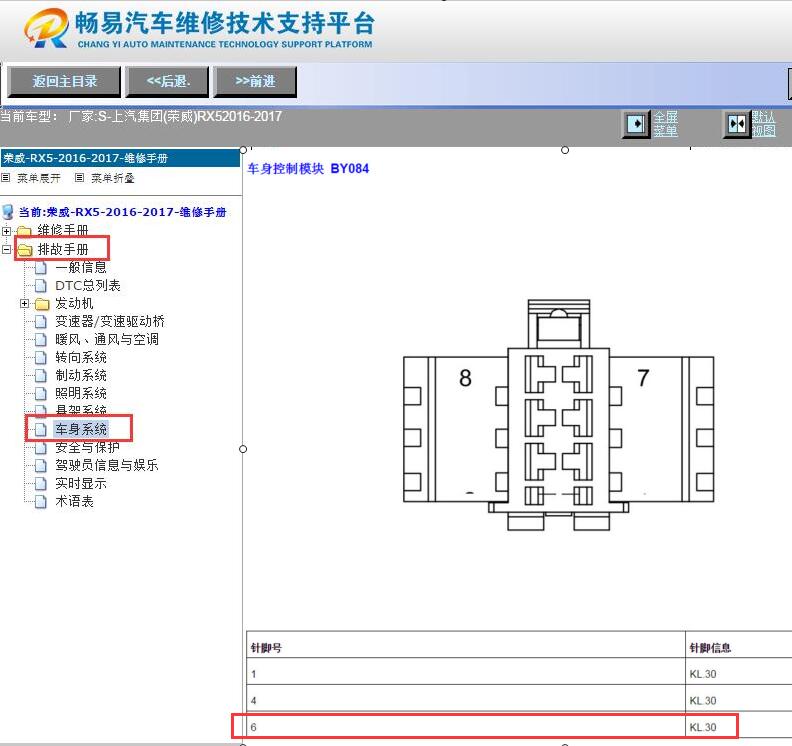The height and width of the screenshot is (746, 792).
Task: Open the 暖风、通风与空调 page
Action: (107, 339)
